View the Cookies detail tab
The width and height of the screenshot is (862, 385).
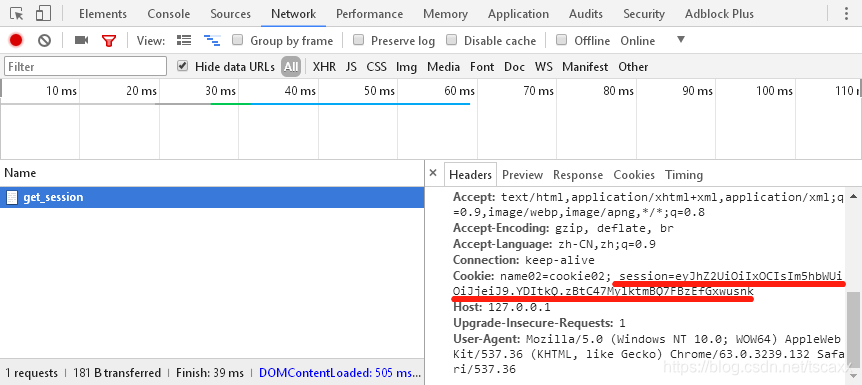634,174
